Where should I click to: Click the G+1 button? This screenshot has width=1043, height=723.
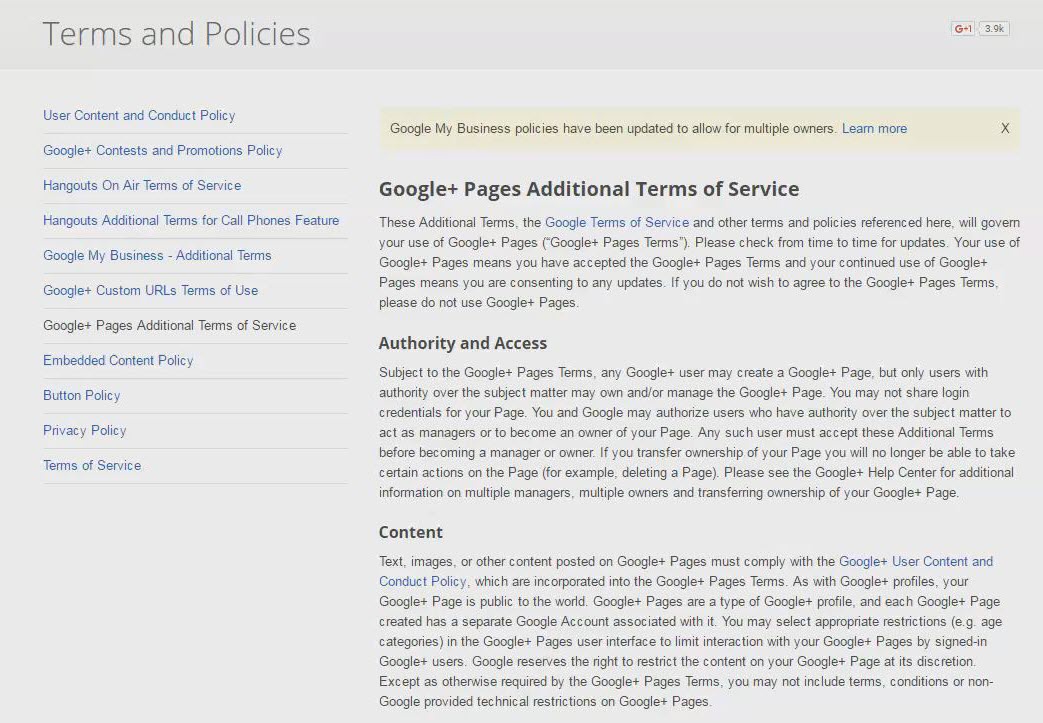[x=963, y=29]
